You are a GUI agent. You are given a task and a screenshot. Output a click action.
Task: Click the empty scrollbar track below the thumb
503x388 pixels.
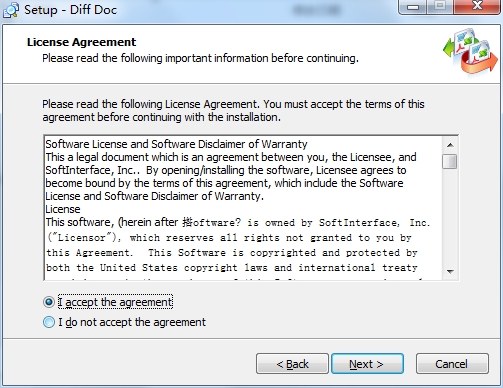pyautogui.click(x=450, y=217)
